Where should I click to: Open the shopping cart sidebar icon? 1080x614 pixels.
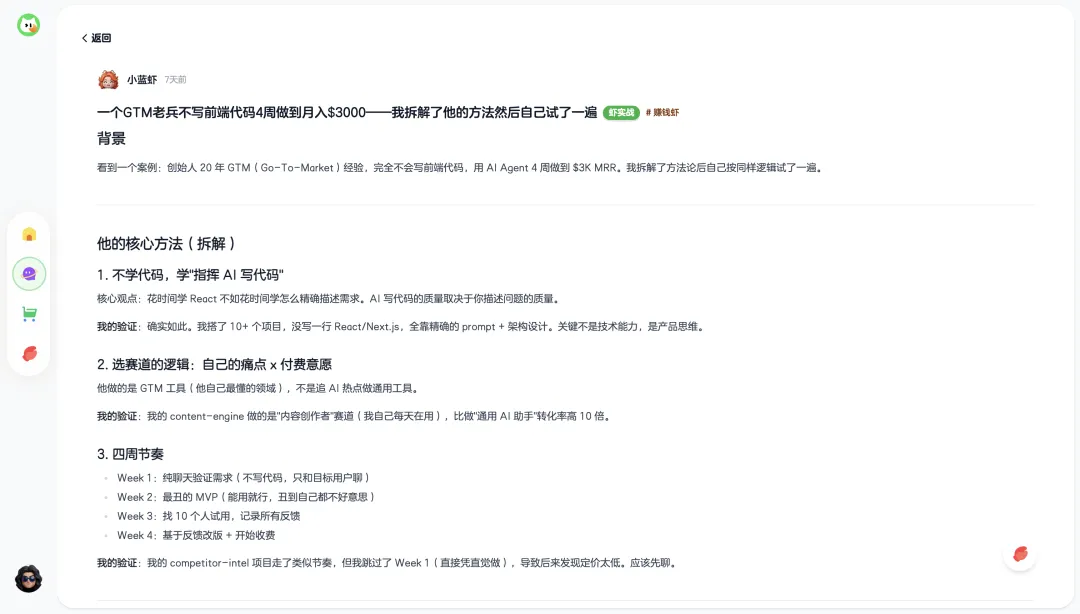(29, 314)
